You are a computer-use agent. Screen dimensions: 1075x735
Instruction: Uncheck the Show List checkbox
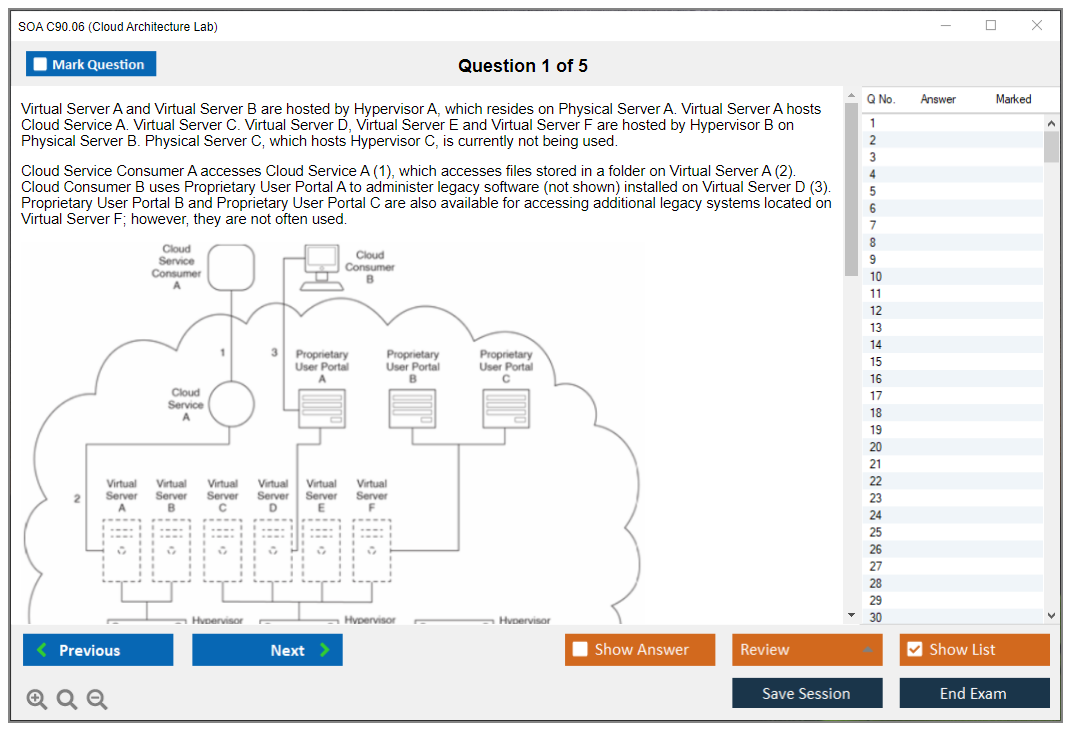point(914,650)
